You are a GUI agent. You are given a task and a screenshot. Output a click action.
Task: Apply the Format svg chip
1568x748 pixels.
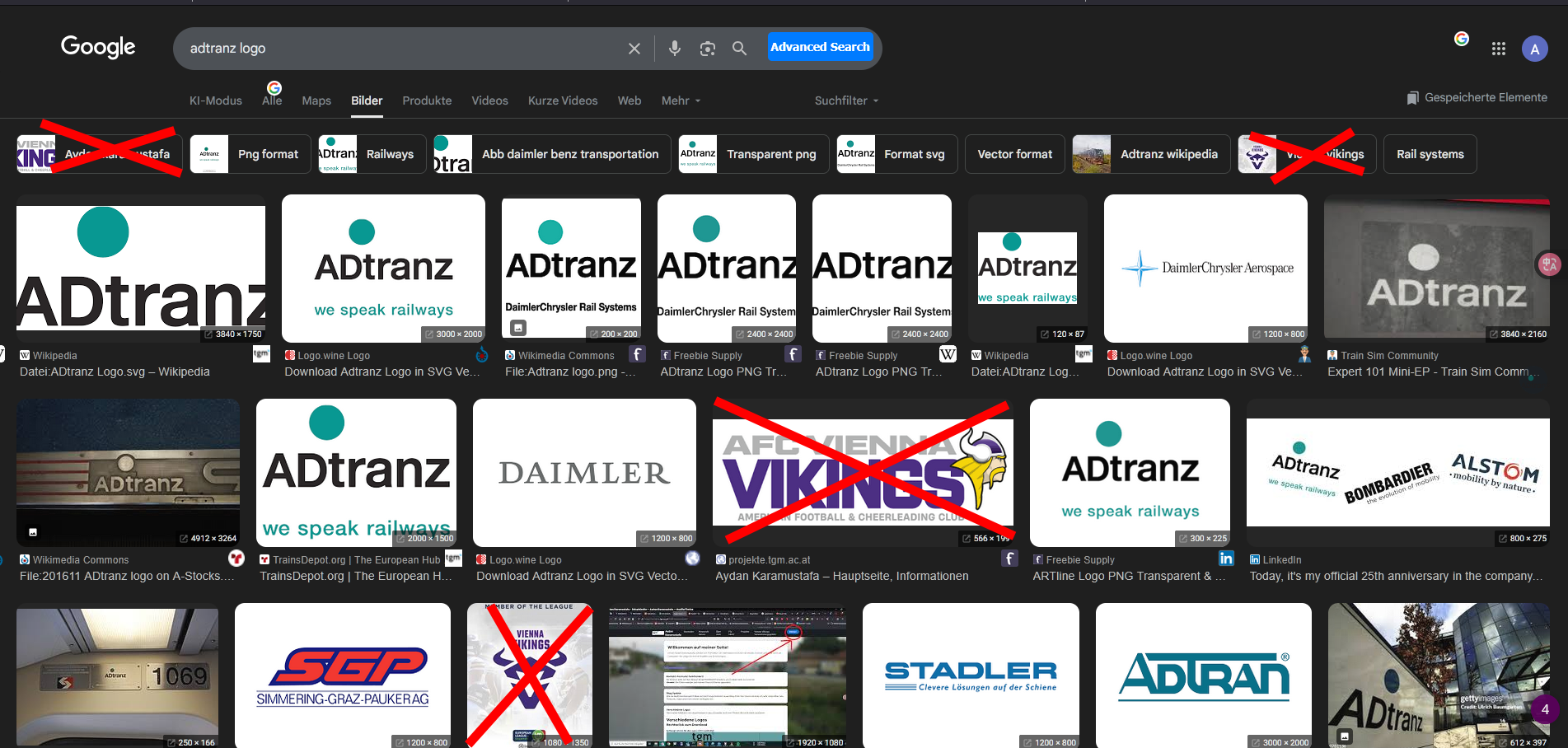tap(897, 154)
